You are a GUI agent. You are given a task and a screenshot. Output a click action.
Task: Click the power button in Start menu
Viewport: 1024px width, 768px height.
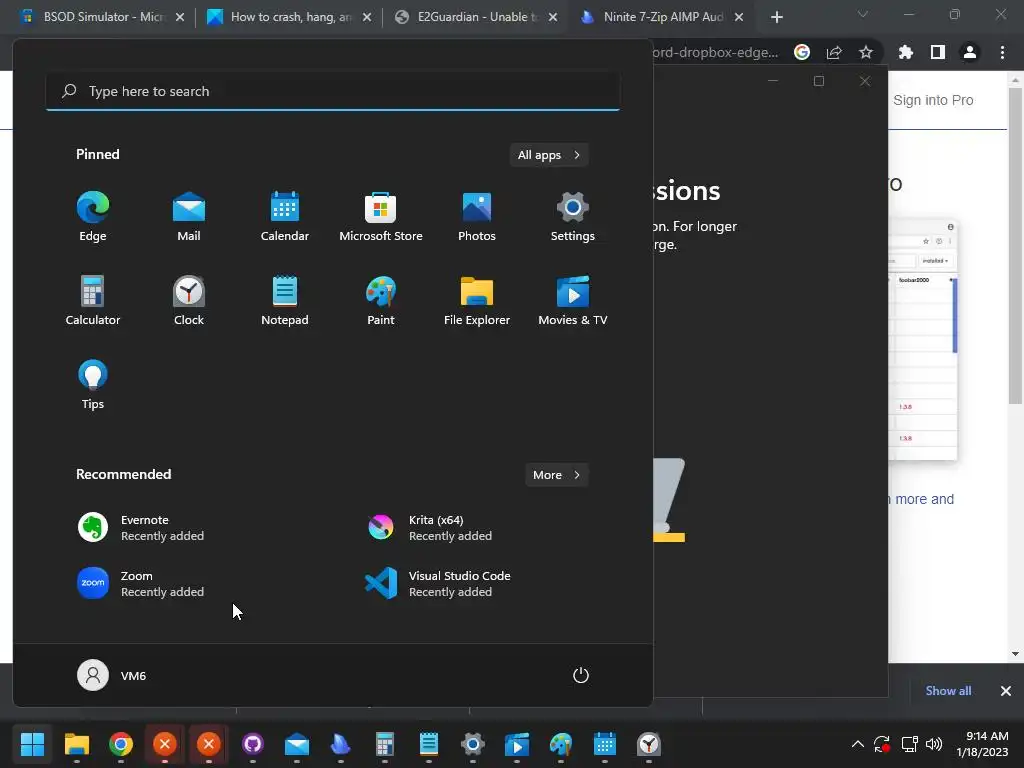[581, 675]
